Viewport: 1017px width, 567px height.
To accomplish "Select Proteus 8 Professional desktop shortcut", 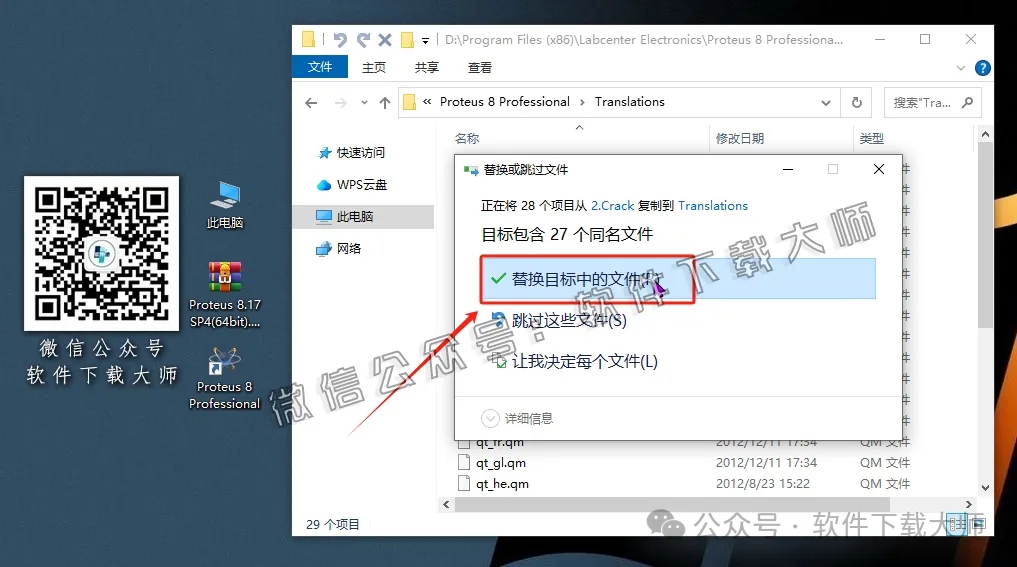I will tap(224, 379).
